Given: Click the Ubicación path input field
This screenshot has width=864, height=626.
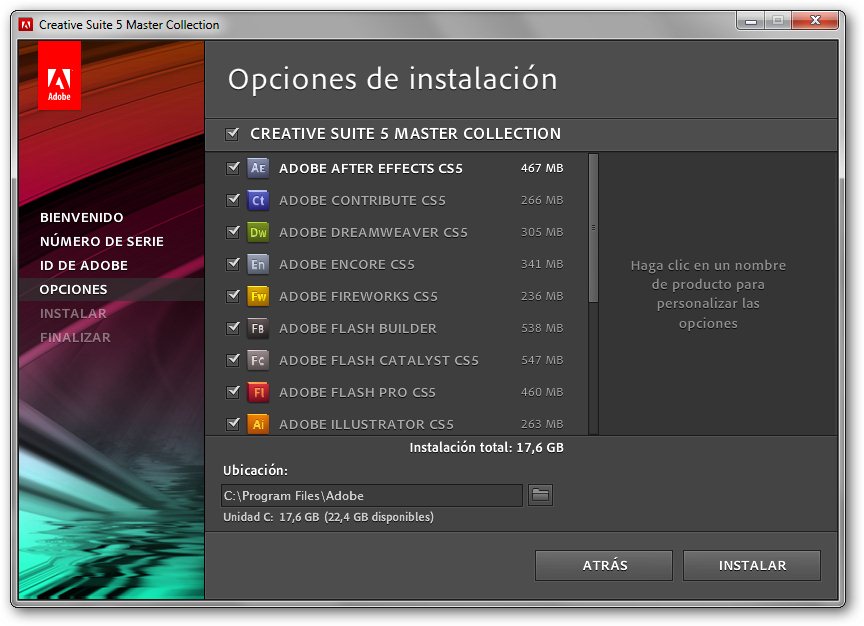Looking at the screenshot, I should (x=372, y=495).
